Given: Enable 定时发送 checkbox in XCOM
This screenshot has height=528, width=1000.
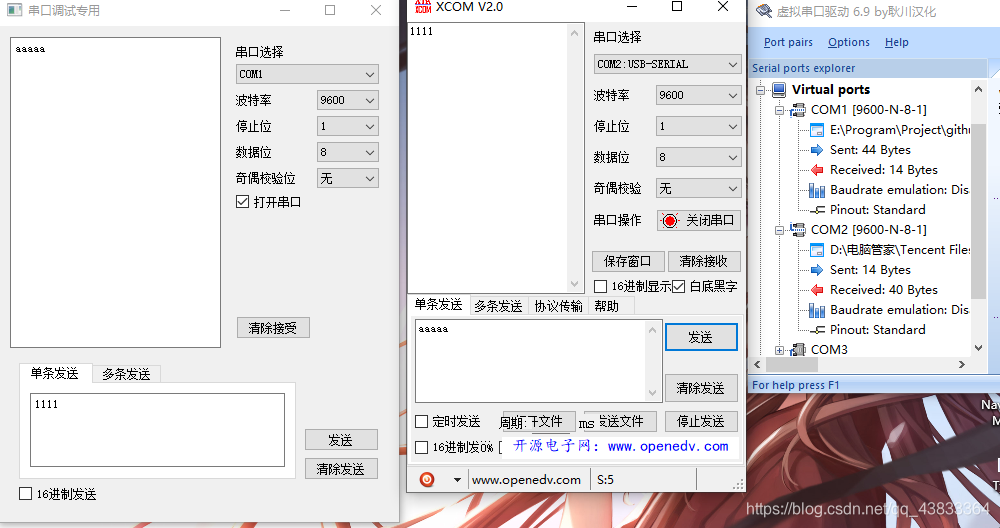Looking at the screenshot, I should pyautogui.click(x=421, y=422).
